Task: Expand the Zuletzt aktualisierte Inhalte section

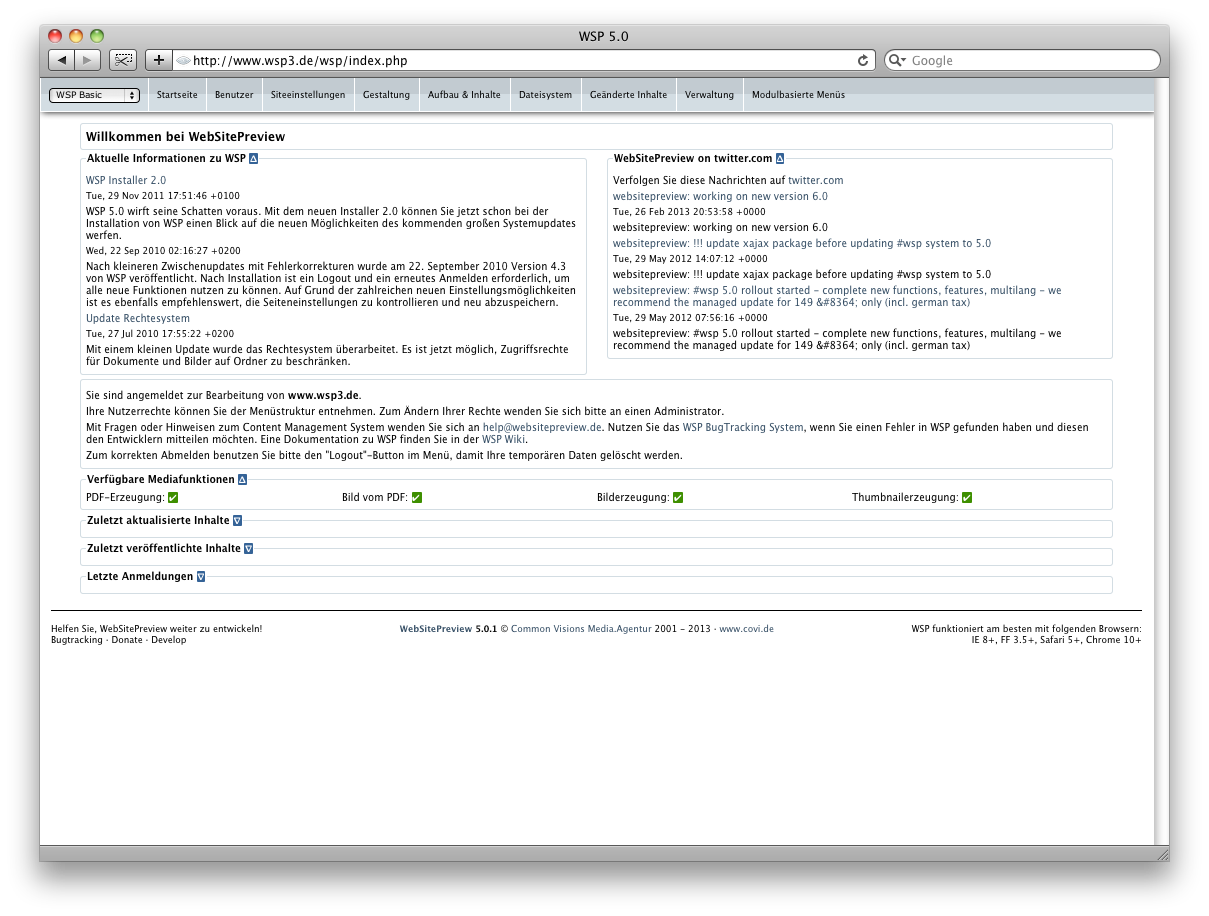Action: tap(237, 521)
